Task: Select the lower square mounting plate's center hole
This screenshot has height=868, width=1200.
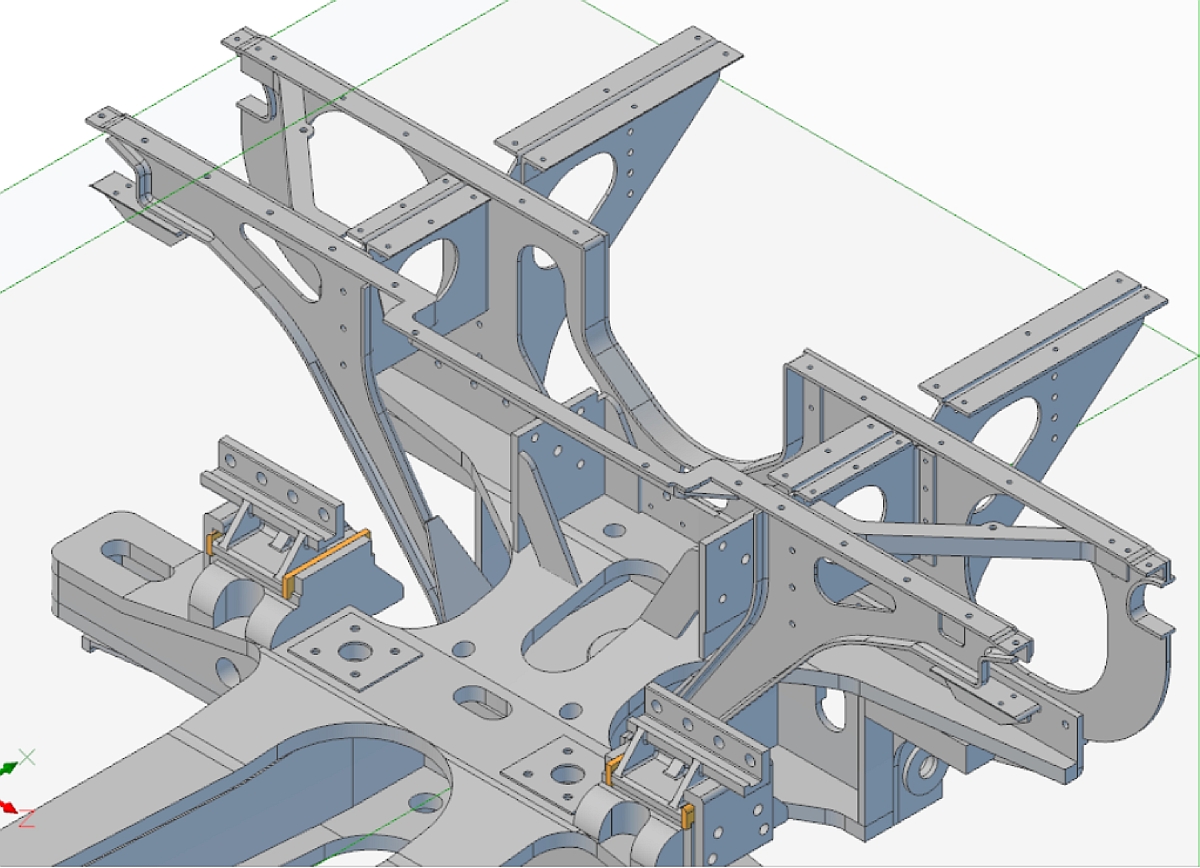Action: point(567,774)
